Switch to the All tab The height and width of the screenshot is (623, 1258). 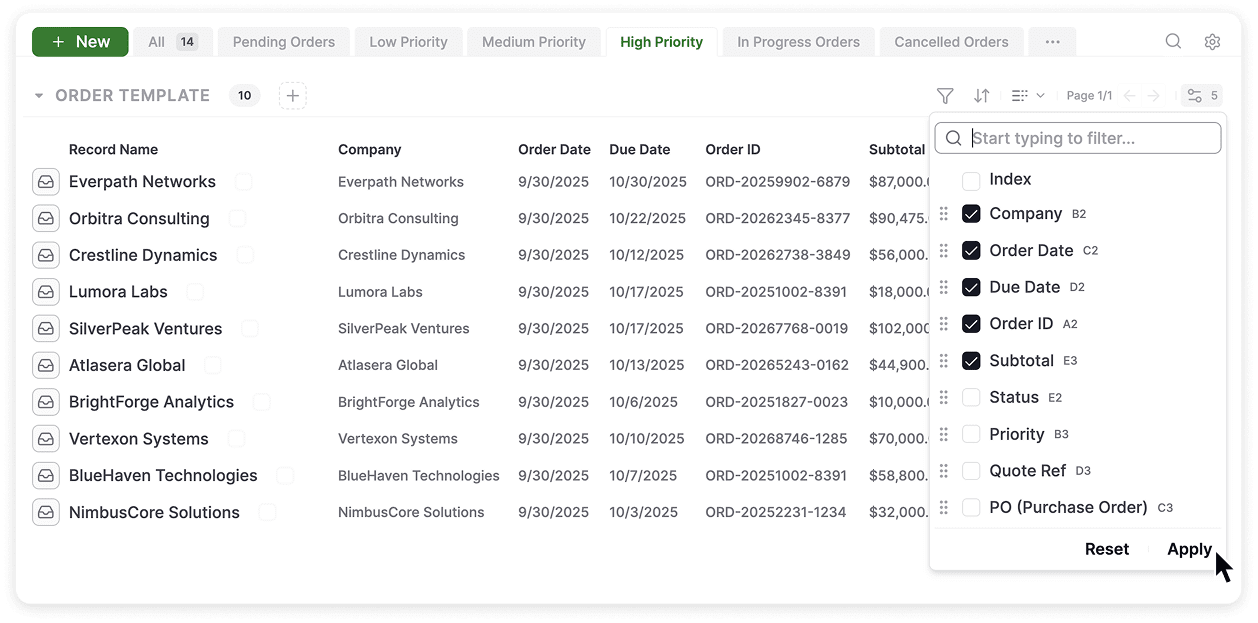(173, 42)
